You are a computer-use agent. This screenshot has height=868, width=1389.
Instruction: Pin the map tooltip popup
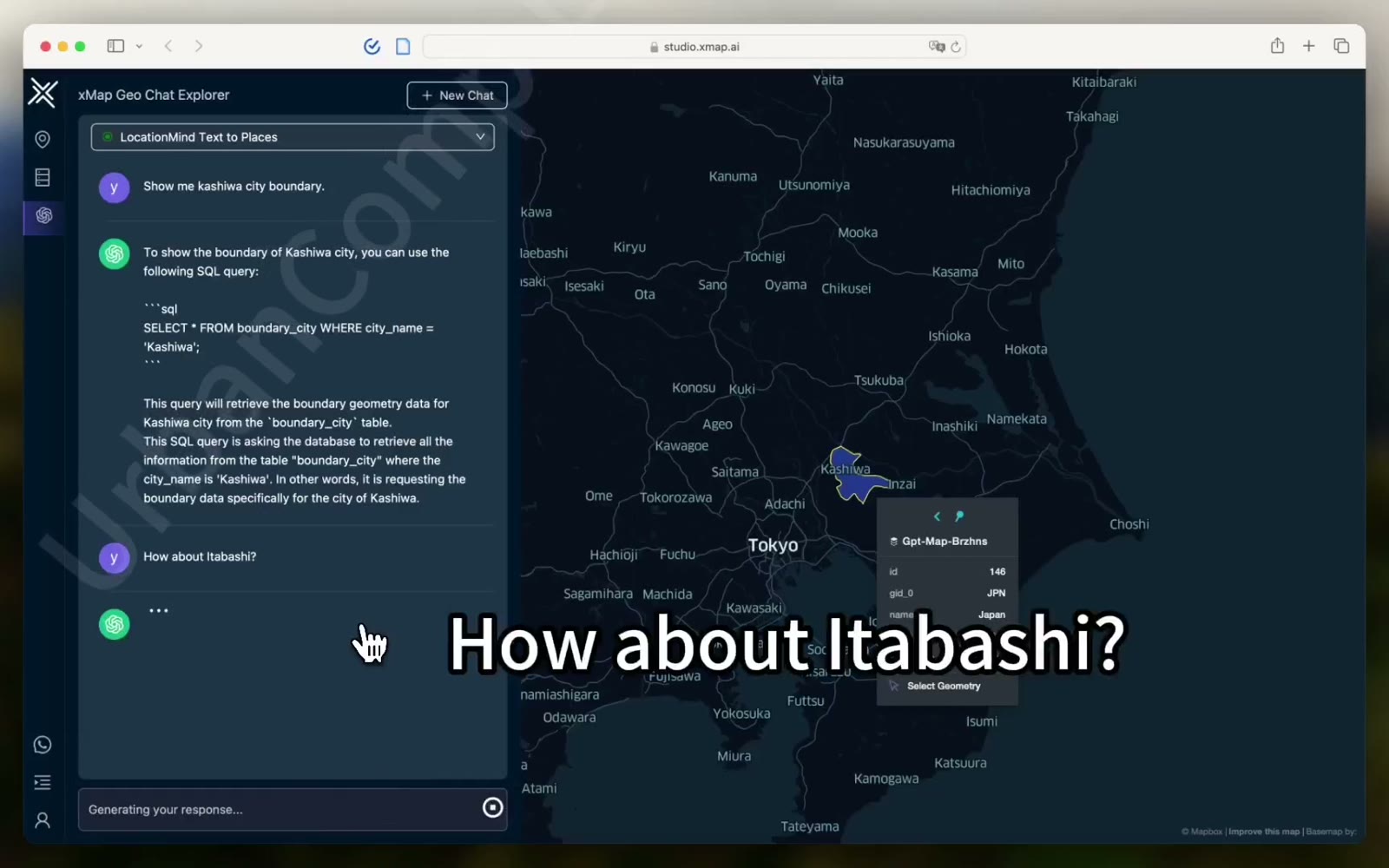[x=959, y=516]
